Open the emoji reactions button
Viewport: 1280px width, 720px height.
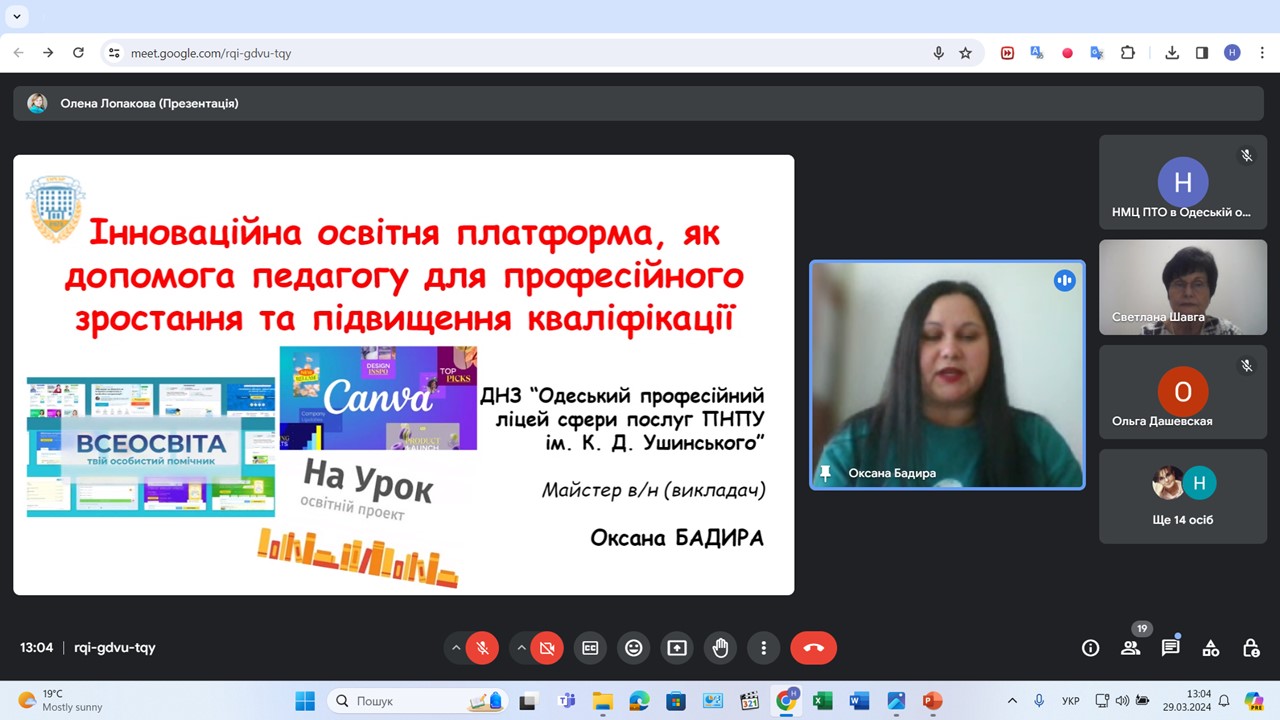pos(633,648)
